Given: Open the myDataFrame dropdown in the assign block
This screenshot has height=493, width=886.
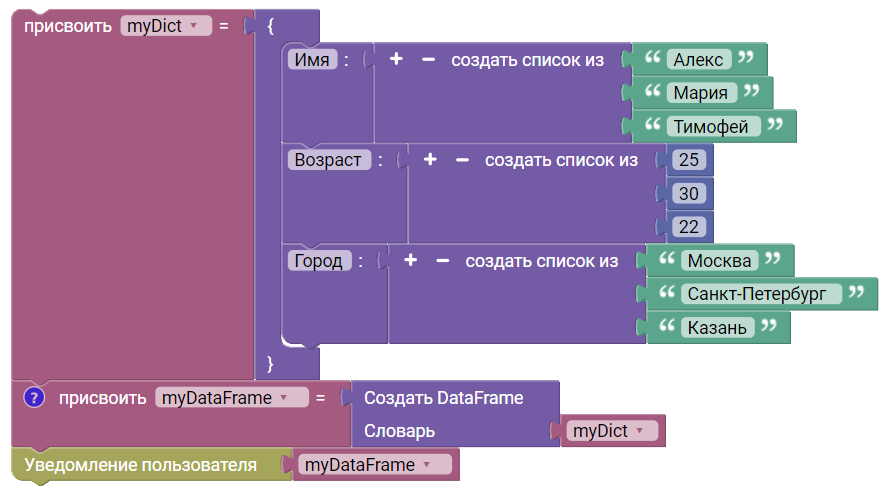Looking at the screenshot, I should [232, 397].
